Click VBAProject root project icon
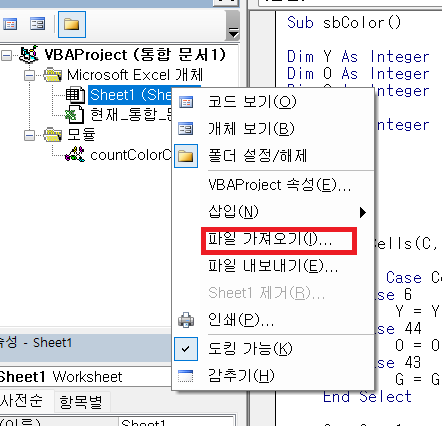 (x=29, y=54)
